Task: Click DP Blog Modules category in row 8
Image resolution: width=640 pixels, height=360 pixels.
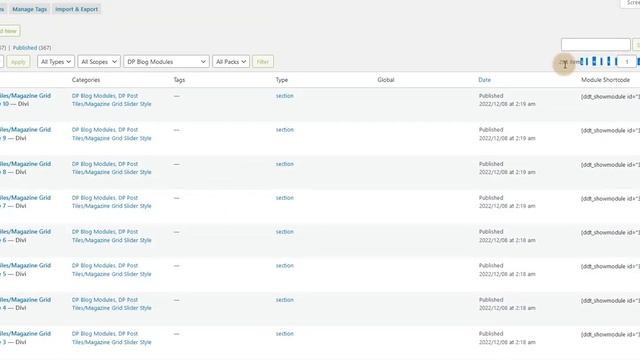Action: [x=93, y=164]
